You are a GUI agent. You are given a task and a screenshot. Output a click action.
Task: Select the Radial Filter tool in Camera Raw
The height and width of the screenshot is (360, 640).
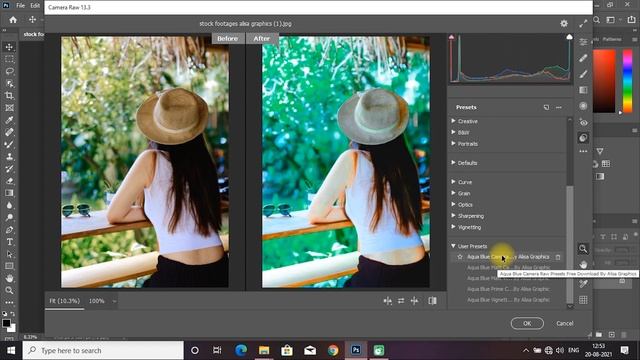pyautogui.click(x=583, y=106)
